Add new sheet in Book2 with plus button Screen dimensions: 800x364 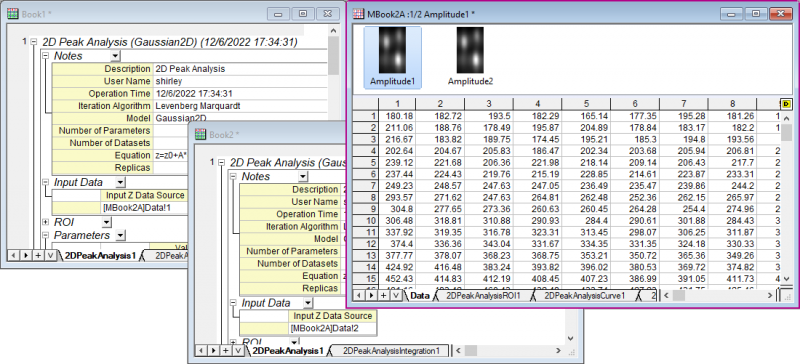226,350
